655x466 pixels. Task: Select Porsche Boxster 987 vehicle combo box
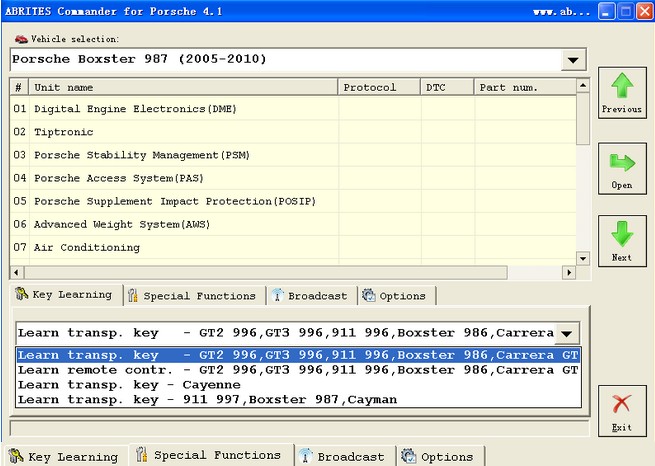298,60
